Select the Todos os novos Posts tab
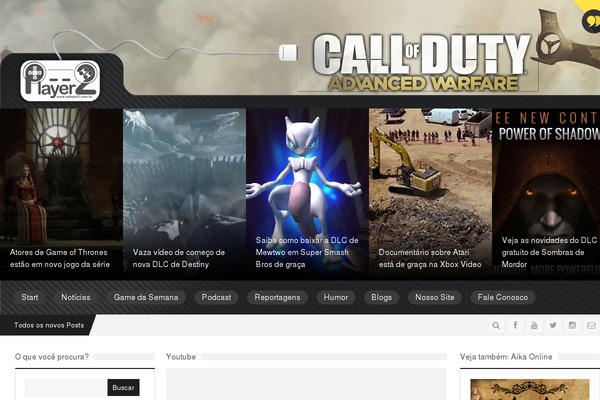Image resolution: width=600 pixels, height=400 pixels. 49,325
